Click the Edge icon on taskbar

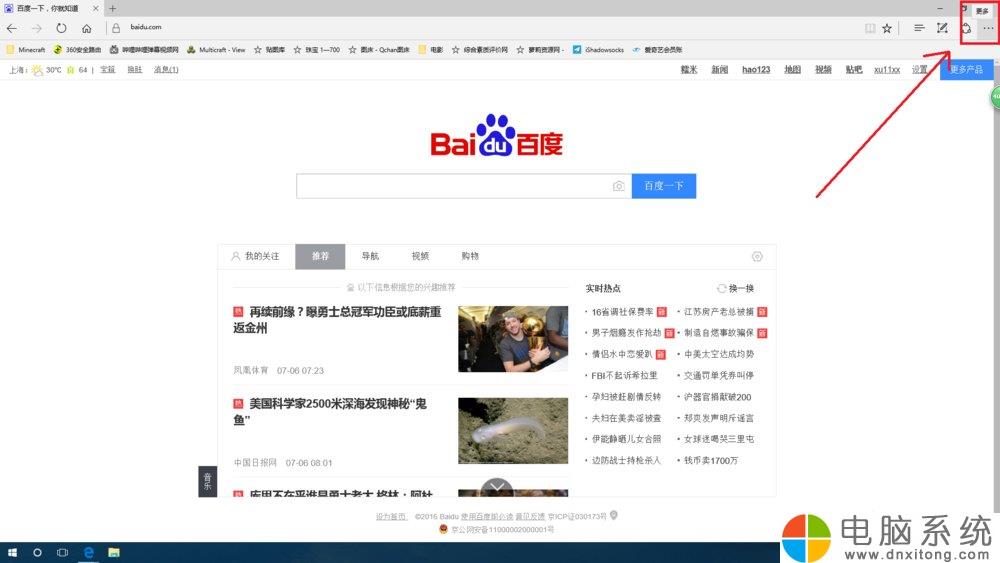[89, 553]
